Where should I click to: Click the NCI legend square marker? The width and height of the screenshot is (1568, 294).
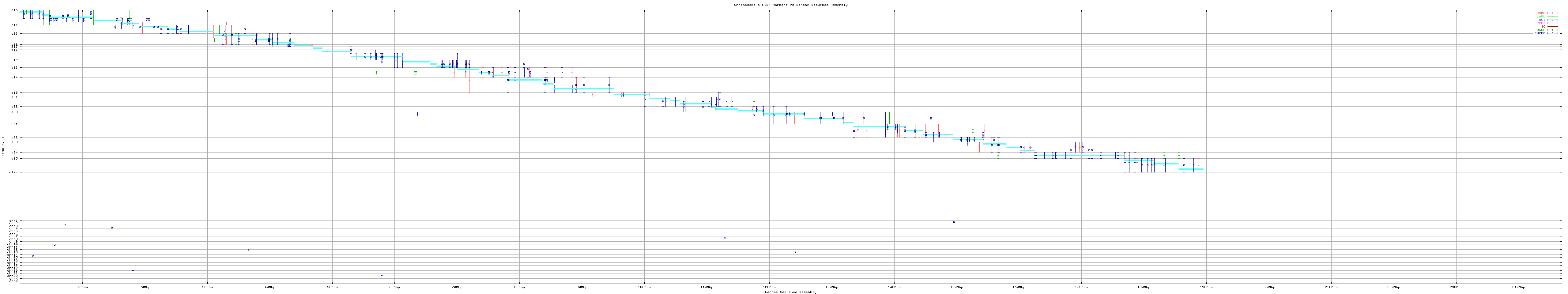coord(1553,20)
